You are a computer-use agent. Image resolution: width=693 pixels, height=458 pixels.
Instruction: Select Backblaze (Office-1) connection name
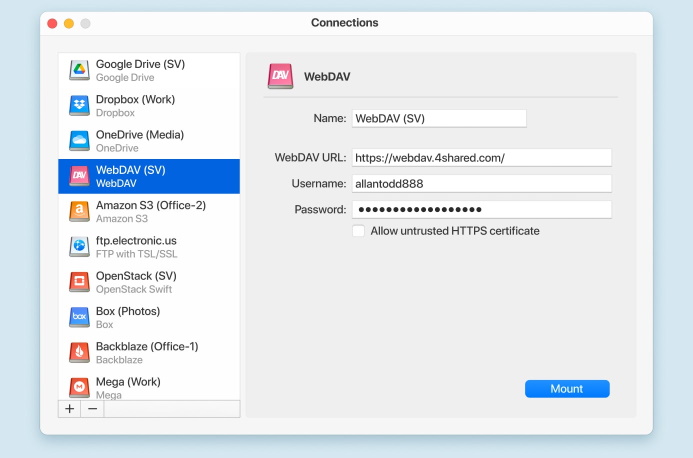click(147, 347)
